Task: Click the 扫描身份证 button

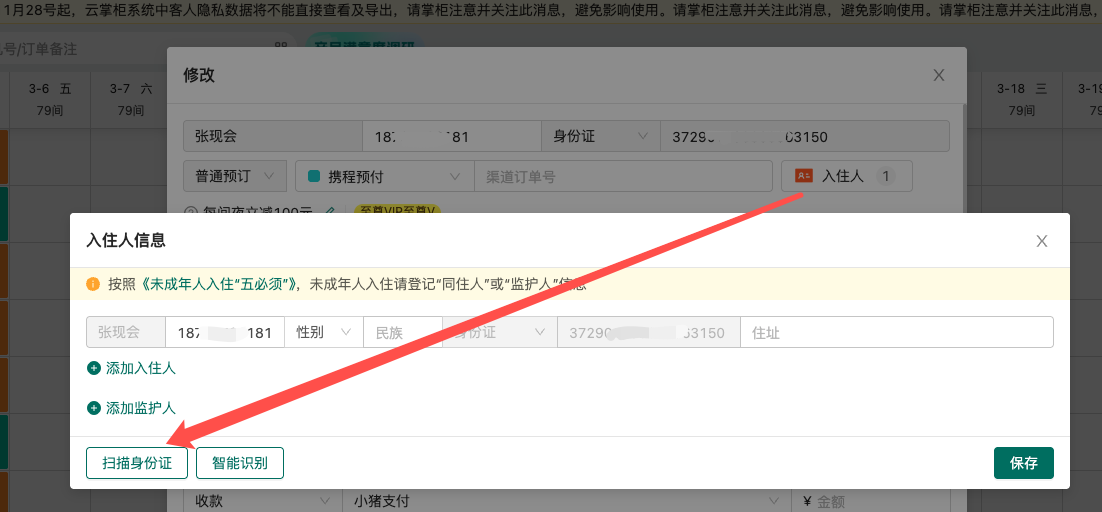Action: tap(137, 463)
